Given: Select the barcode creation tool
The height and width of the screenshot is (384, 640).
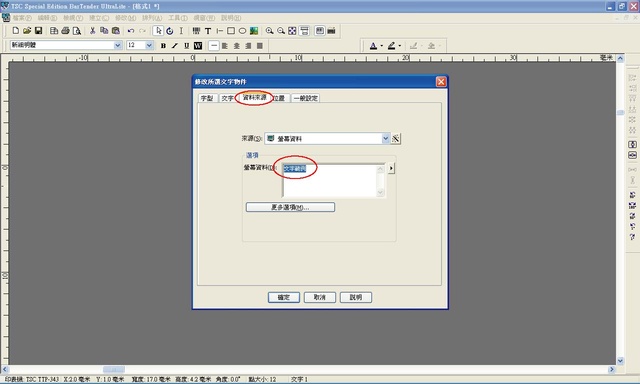Looking at the screenshot, I should (x=196, y=31).
